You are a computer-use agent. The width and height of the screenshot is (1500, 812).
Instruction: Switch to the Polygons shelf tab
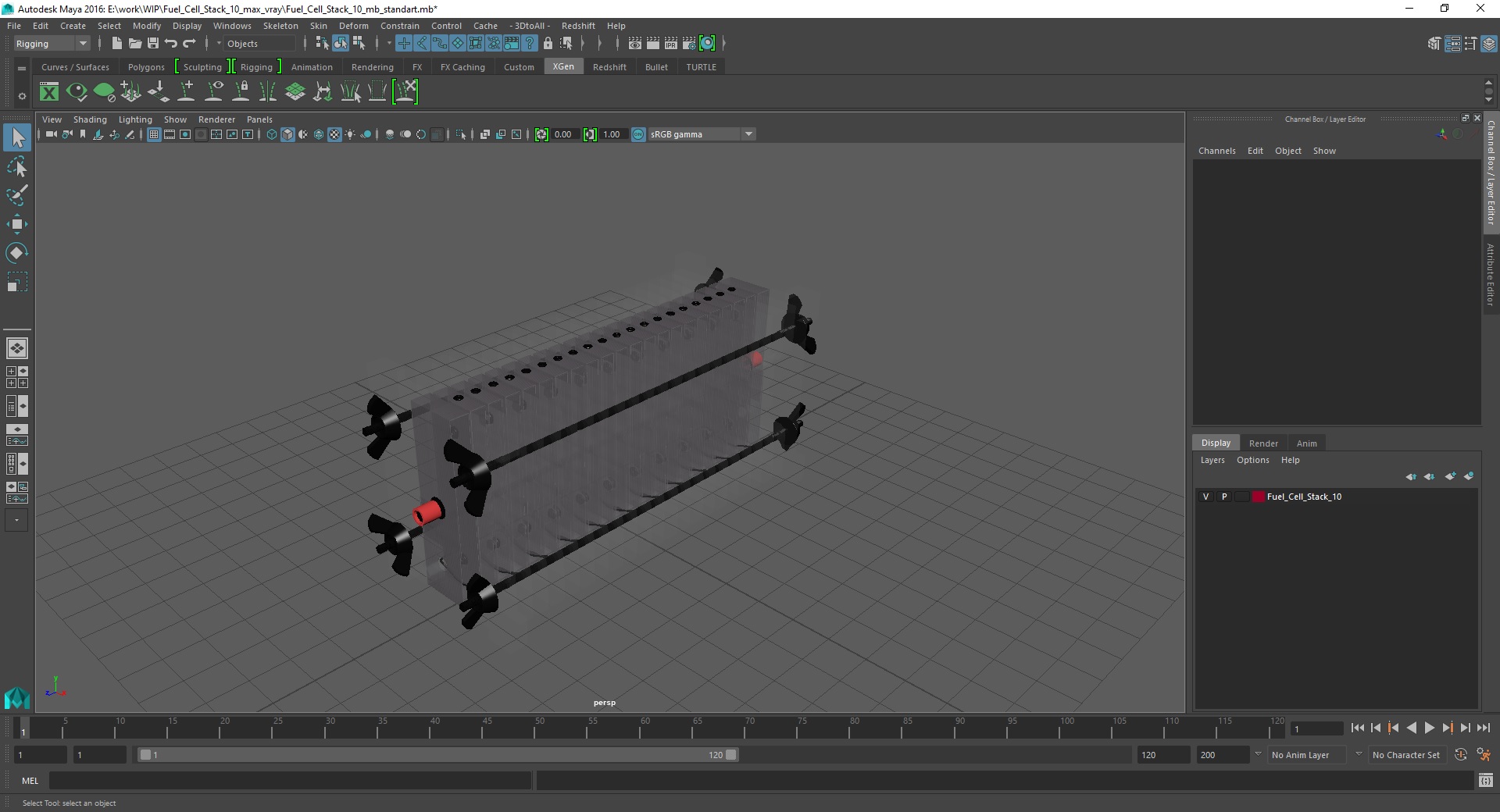pos(146,67)
